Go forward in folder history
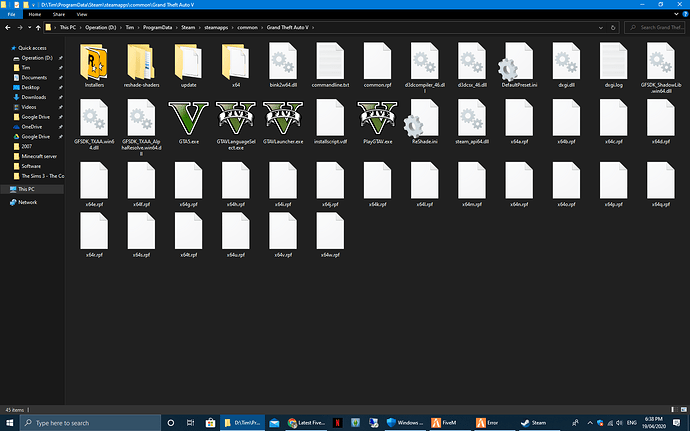The image size is (690, 431). click(20, 27)
